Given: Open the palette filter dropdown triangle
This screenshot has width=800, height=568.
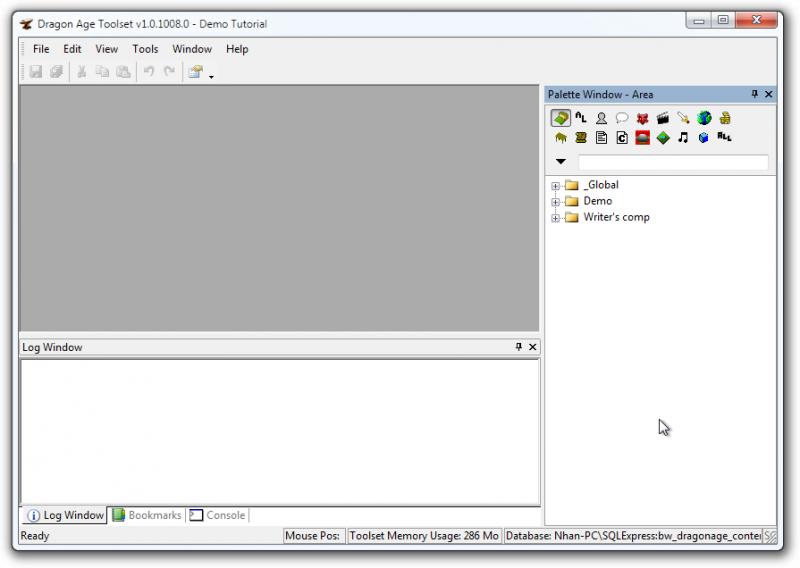Looking at the screenshot, I should [561, 161].
